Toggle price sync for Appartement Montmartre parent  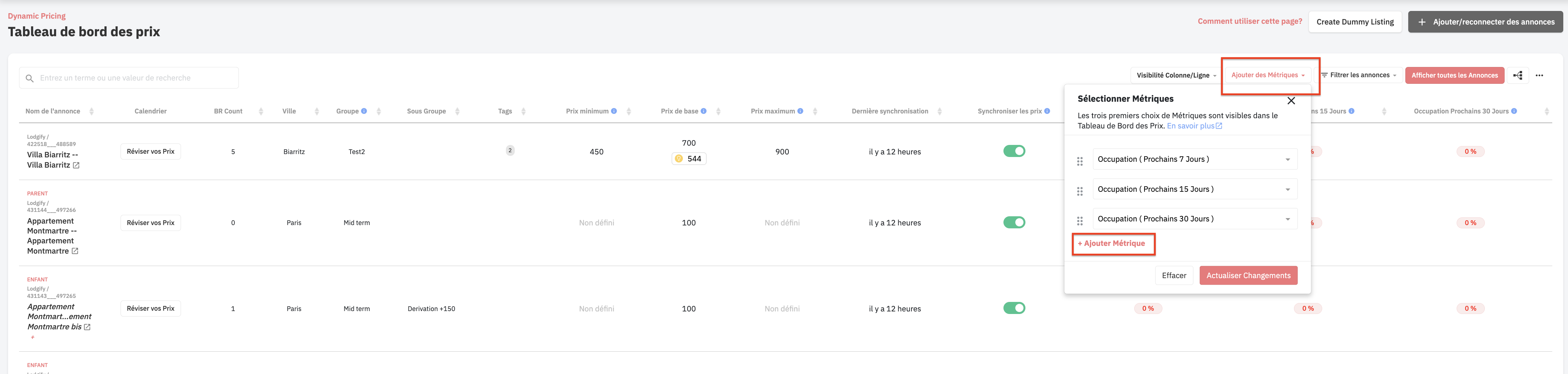point(1014,222)
